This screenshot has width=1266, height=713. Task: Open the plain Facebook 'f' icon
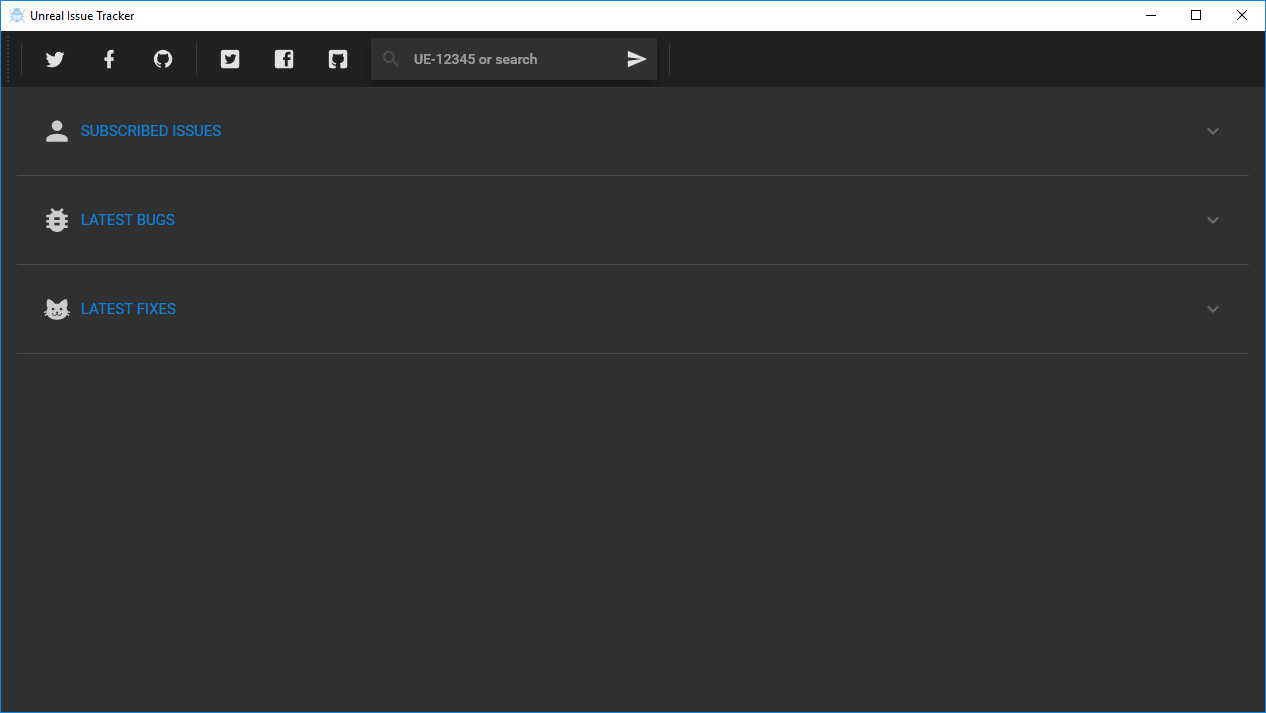109,59
